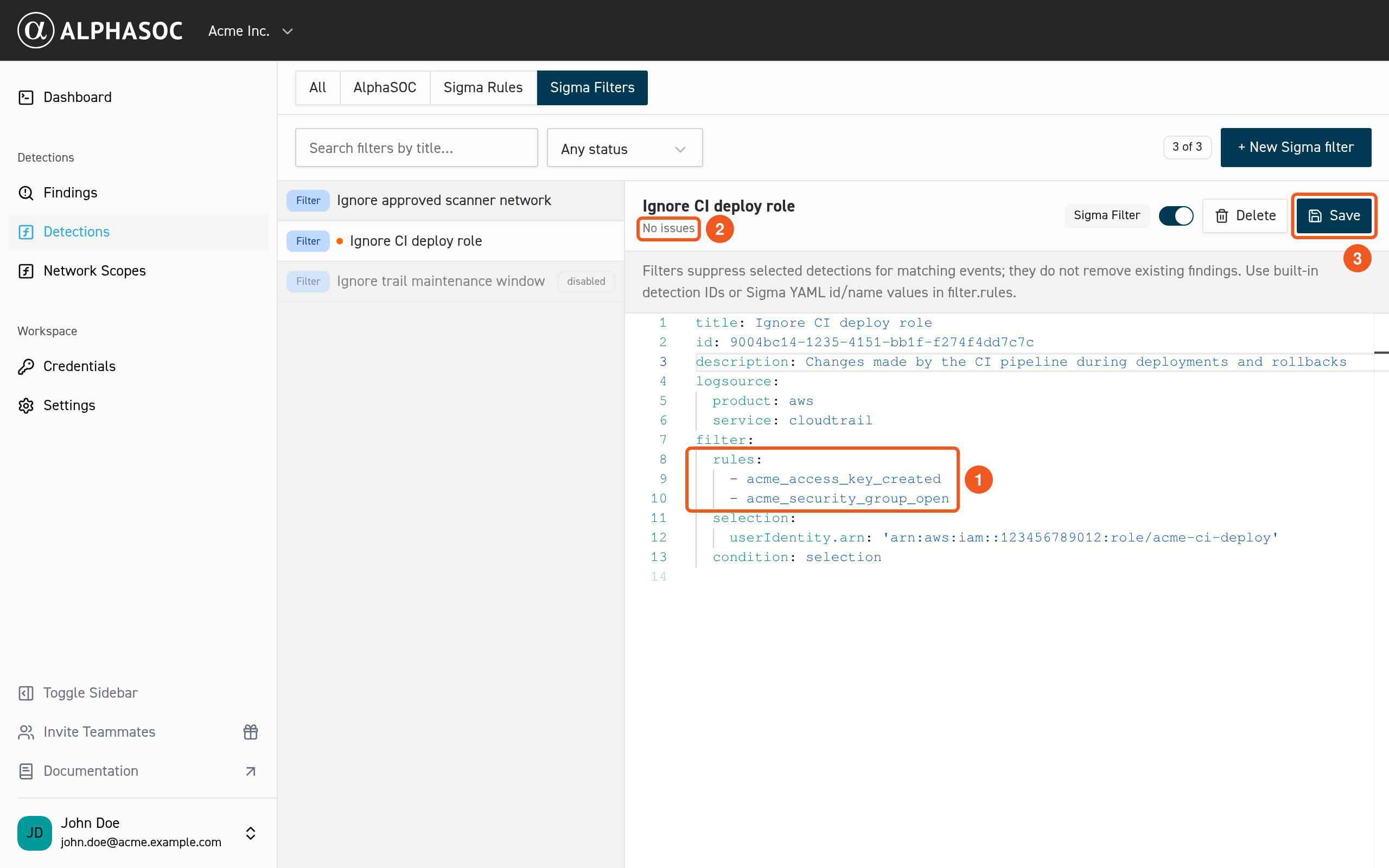Click the Findings magnifier icon
The height and width of the screenshot is (868, 1389).
point(26,193)
